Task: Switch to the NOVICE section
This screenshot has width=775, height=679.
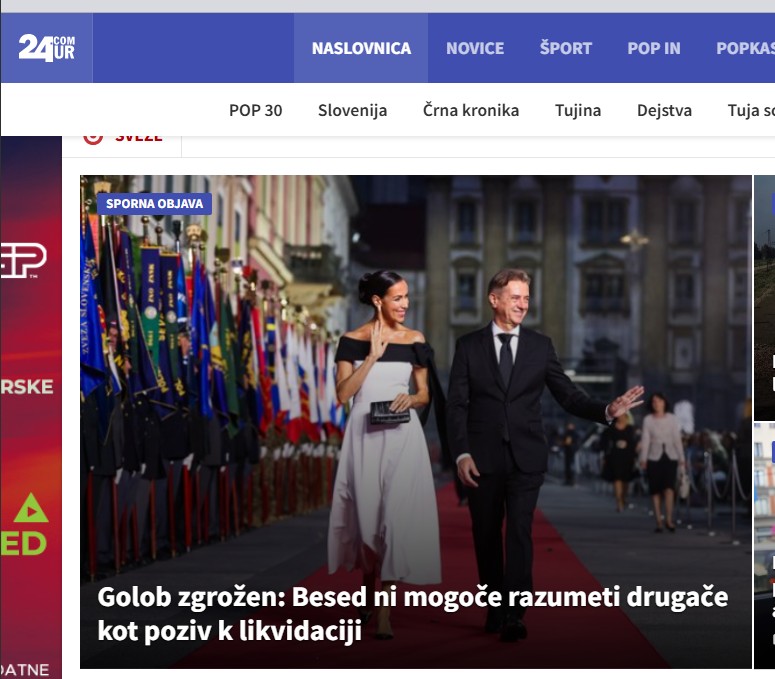Action: tap(475, 48)
